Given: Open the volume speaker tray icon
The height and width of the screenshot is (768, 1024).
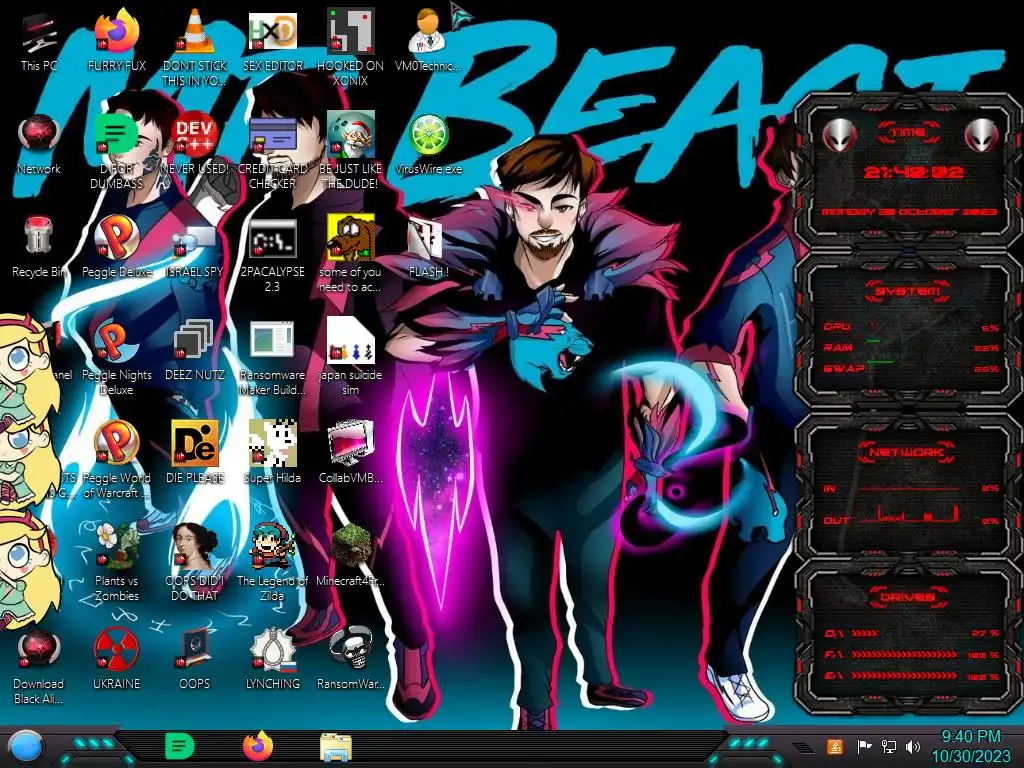Looking at the screenshot, I should pyautogui.click(x=913, y=746).
